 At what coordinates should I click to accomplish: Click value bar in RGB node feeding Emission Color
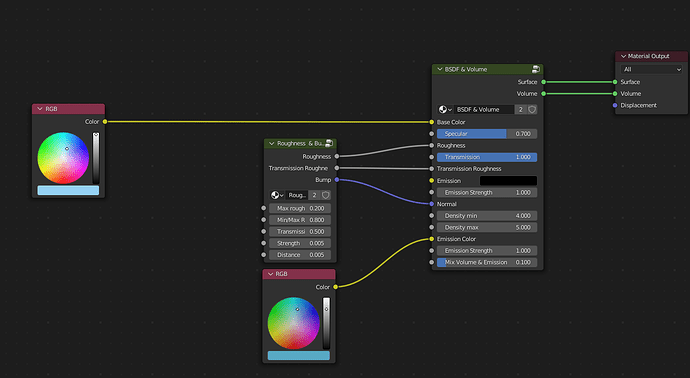326,323
